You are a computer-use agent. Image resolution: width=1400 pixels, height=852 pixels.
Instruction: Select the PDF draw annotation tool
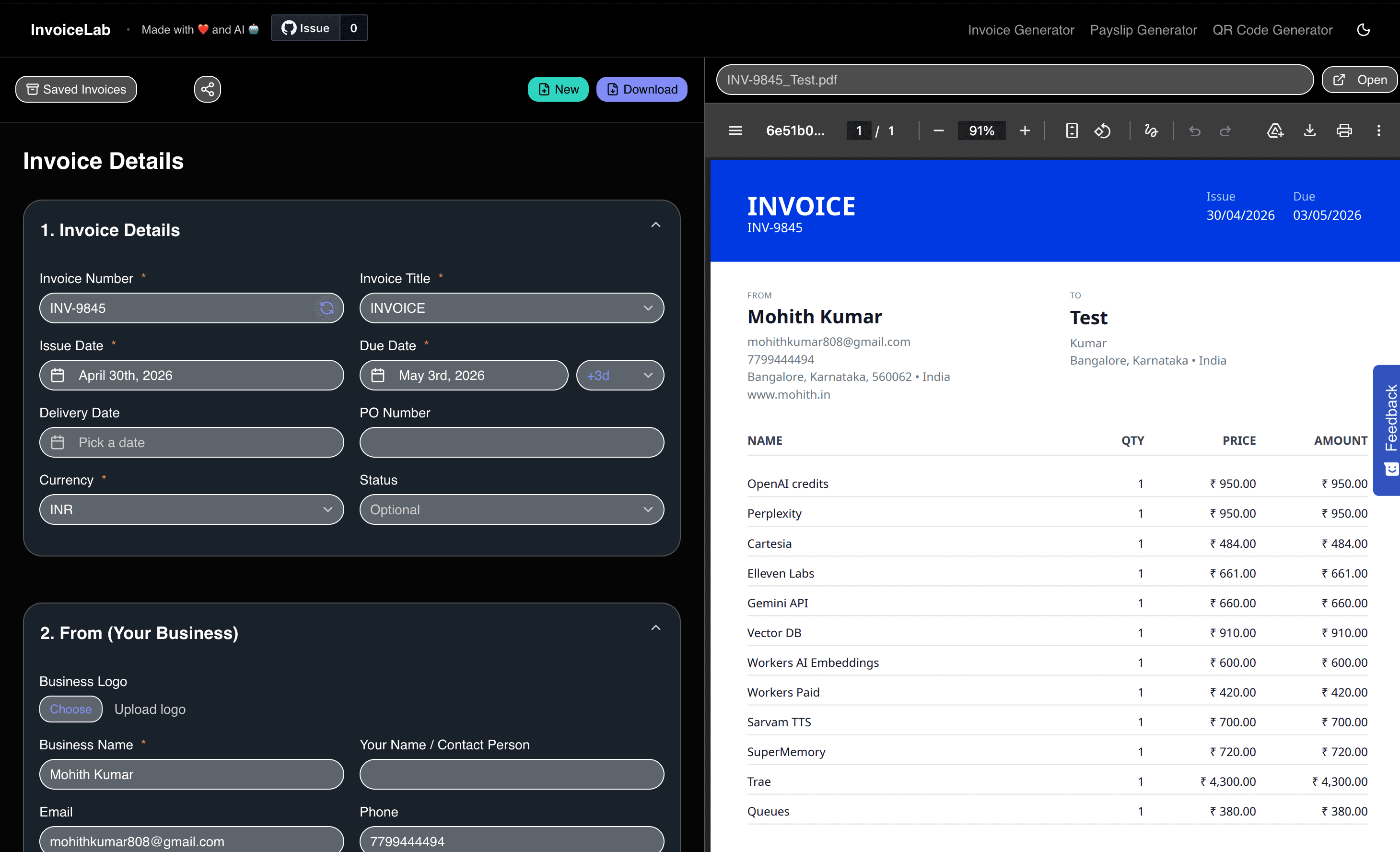(x=1151, y=131)
